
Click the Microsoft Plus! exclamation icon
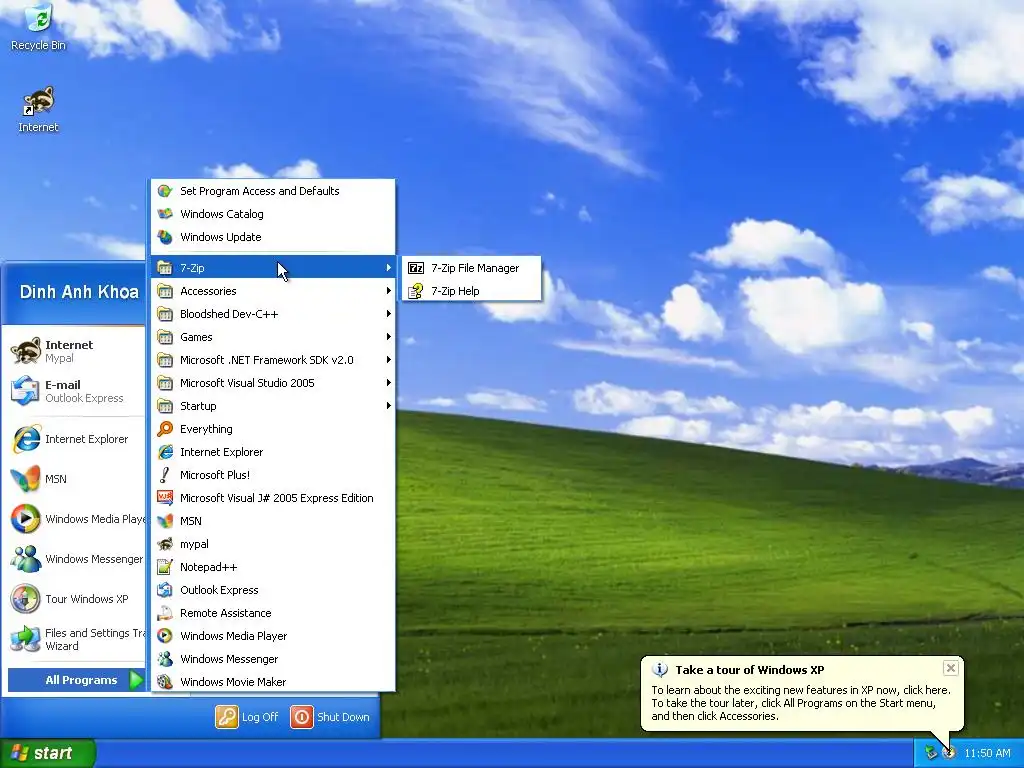click(165, 475)
